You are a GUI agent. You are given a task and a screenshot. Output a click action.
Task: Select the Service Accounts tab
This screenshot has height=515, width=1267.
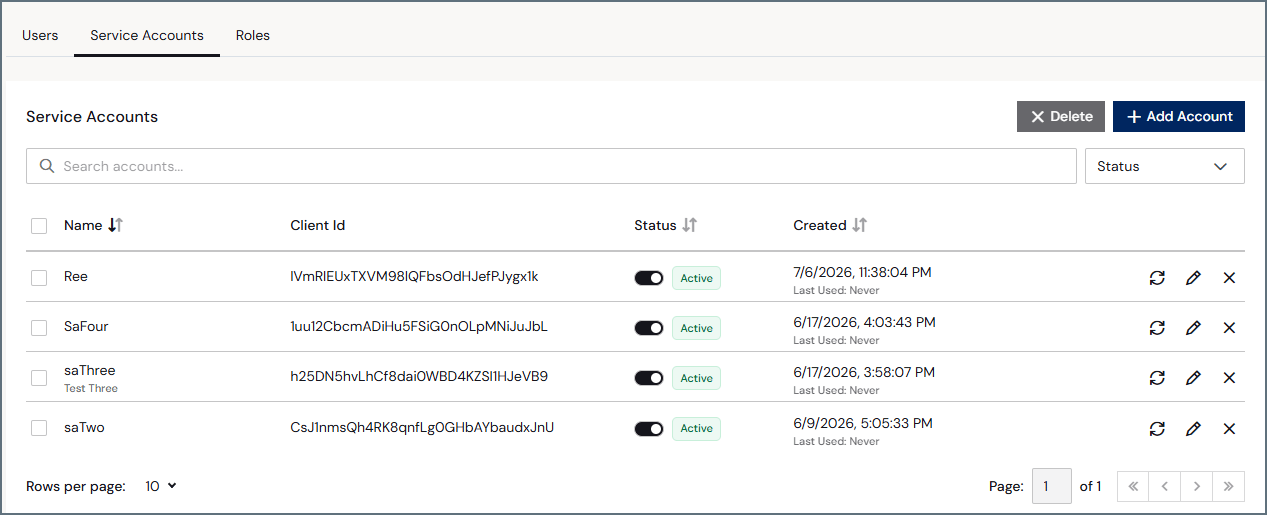click(x=147, y=35)
